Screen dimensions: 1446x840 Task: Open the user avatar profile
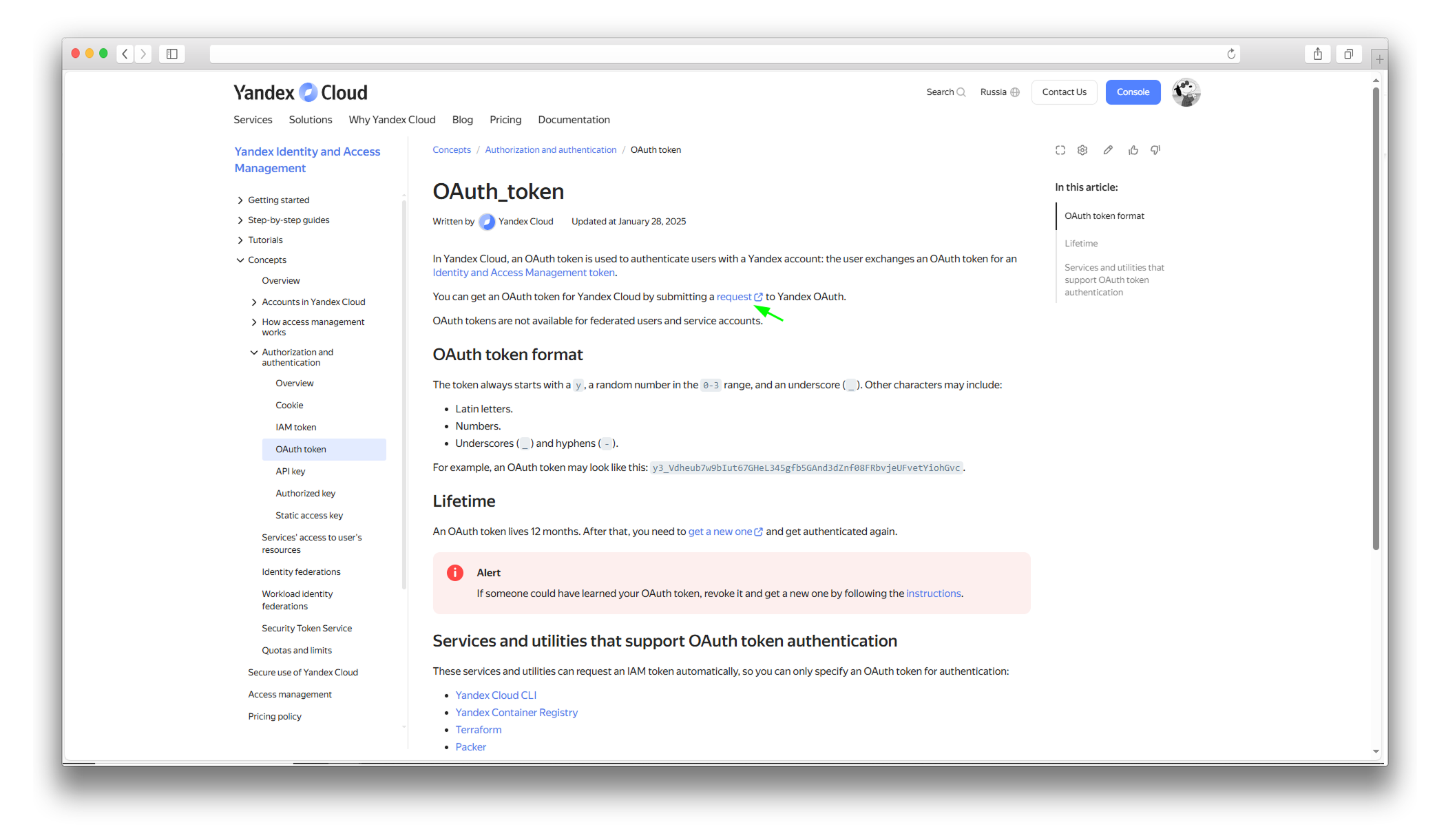[x=1186, y=92]
